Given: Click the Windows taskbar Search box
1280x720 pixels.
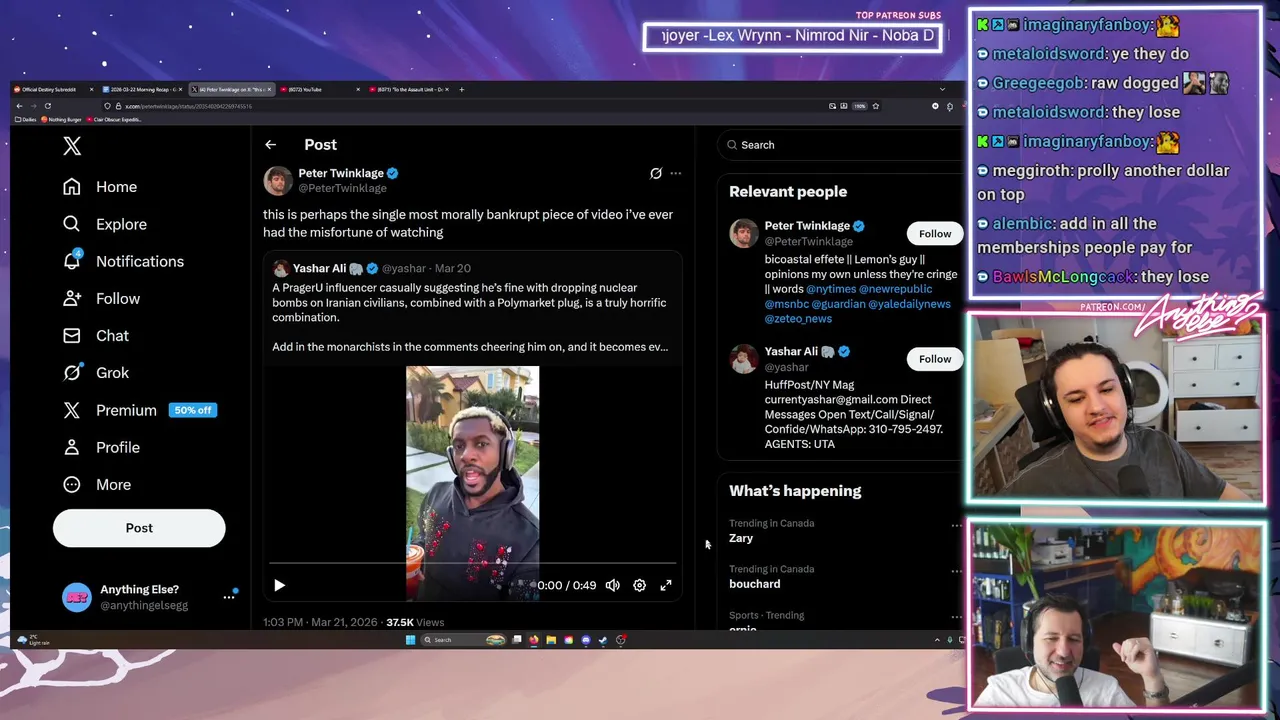Looking at the screenshot, I should point(463,640).
